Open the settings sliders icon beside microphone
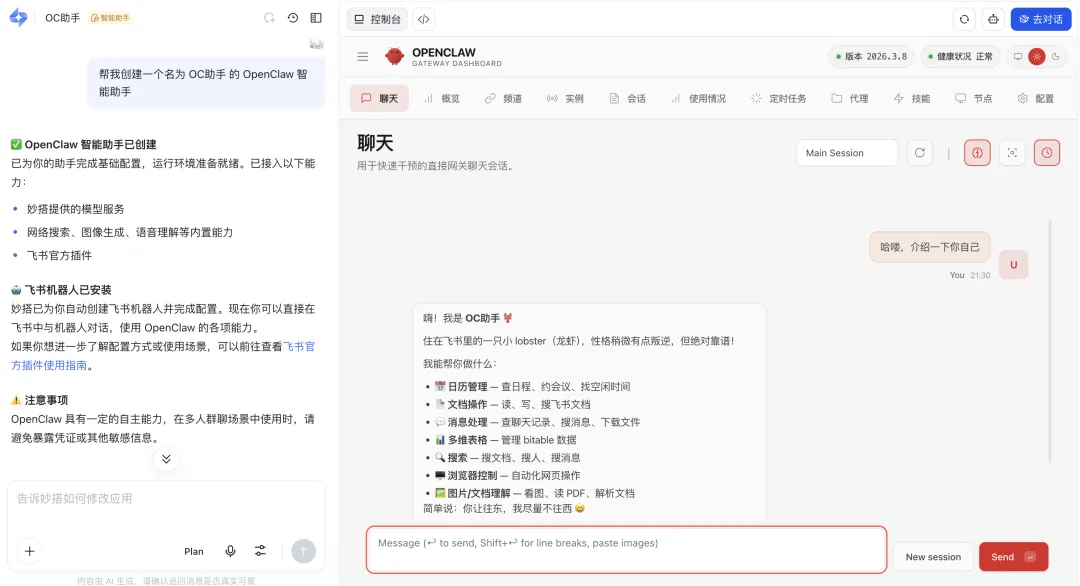The width and height of the screenshot is (1080, 586). click(x=260, y=551)
